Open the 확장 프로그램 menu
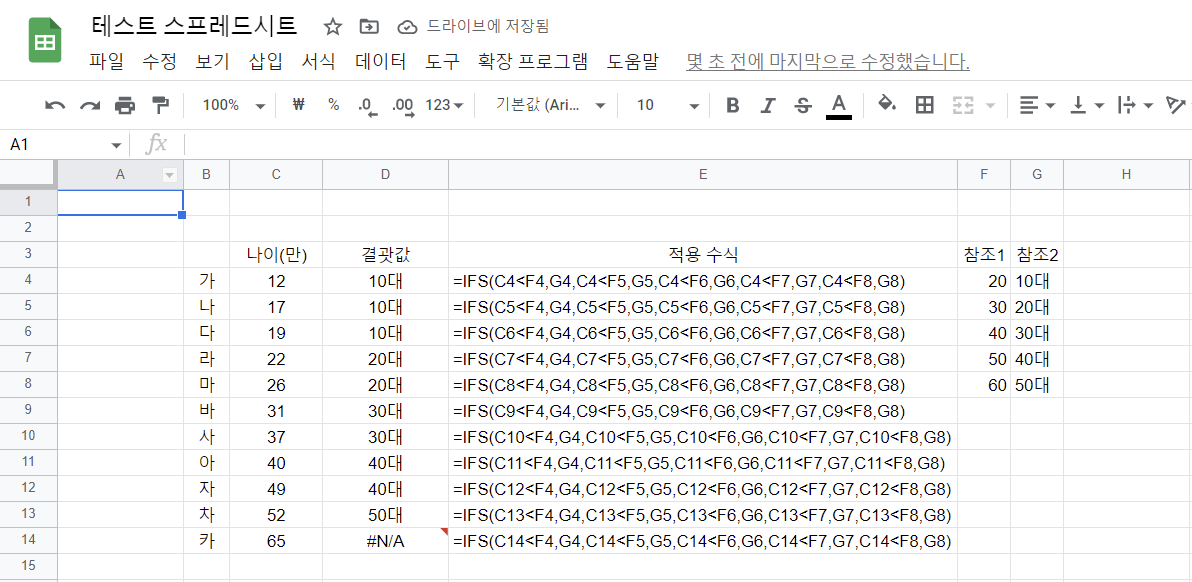Image resolution: width=1192 pixels, height=582 pixels. [533, 62]
